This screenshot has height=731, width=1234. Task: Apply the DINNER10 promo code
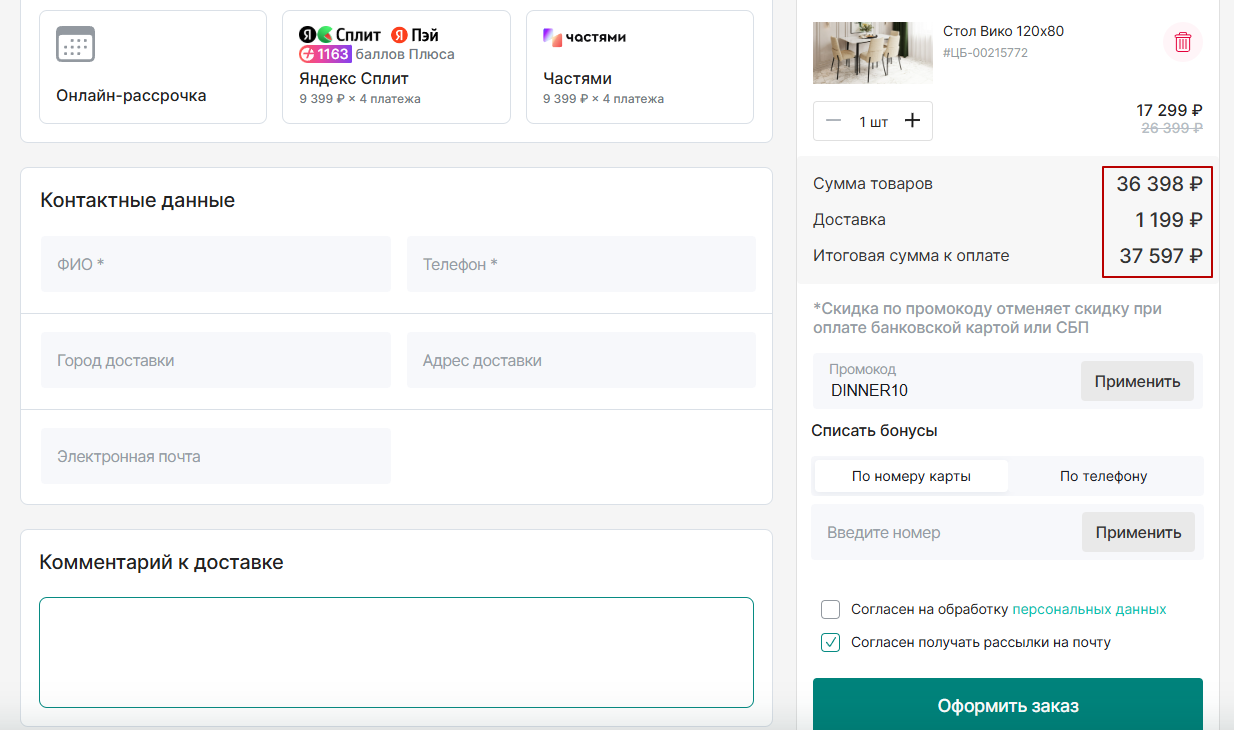1137,381
